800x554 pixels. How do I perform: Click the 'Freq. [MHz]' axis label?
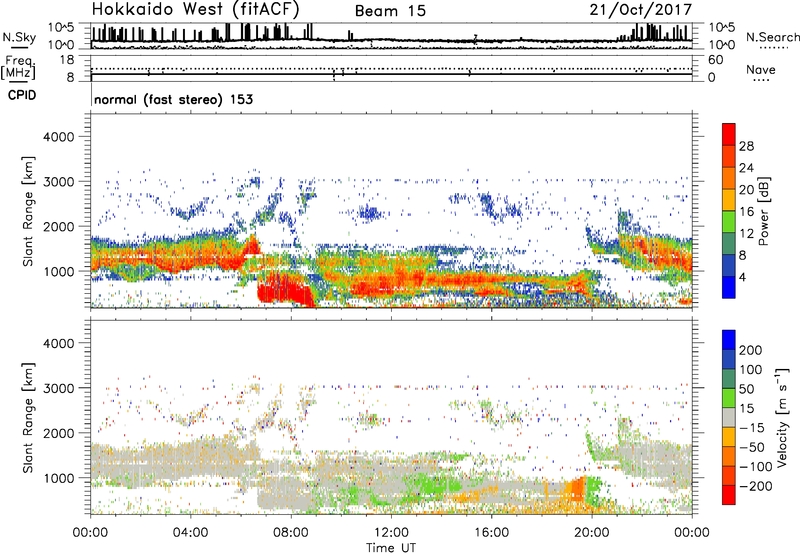(19, 68)
